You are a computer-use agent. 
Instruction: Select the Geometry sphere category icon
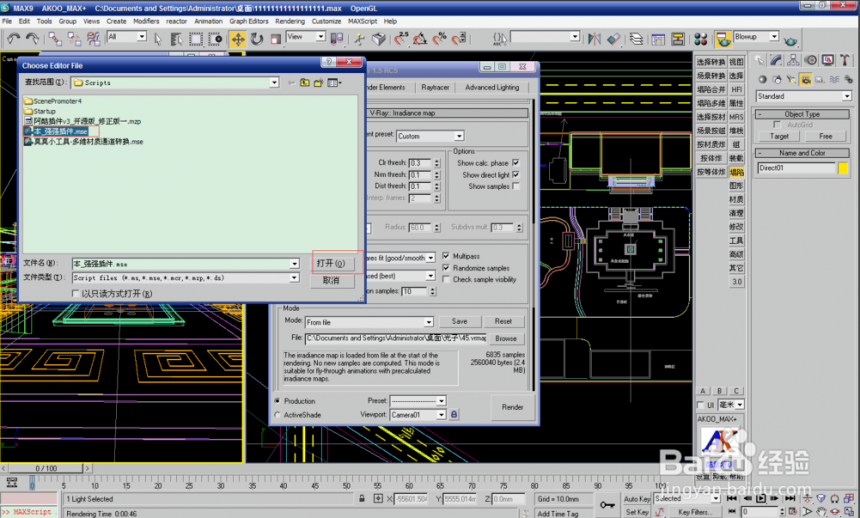click(762, 80)
